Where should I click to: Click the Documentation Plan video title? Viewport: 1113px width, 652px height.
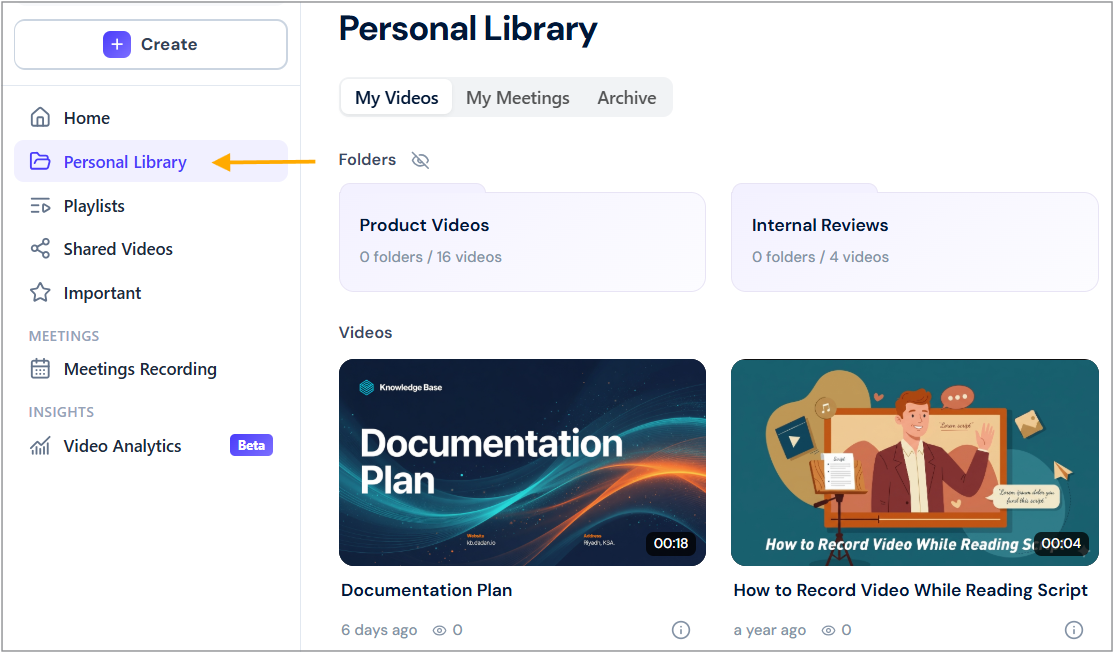coord(427,590)
